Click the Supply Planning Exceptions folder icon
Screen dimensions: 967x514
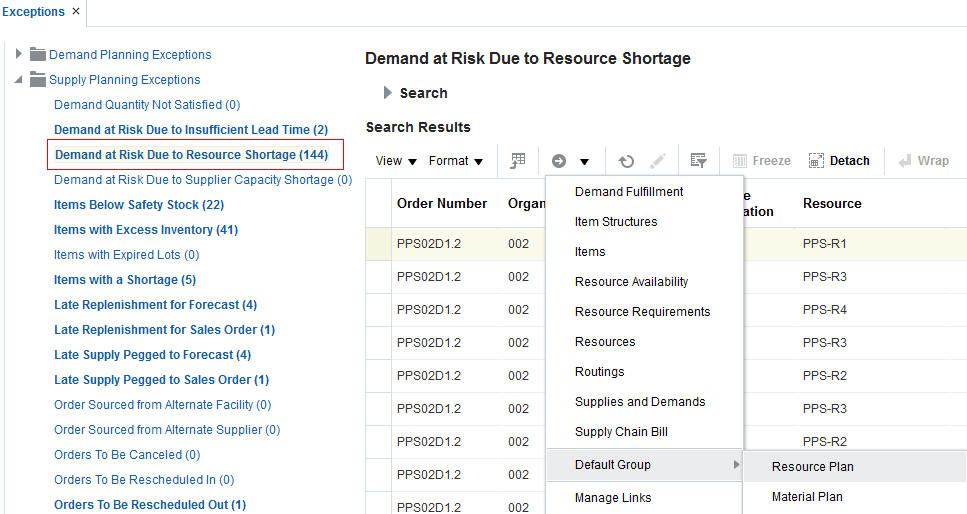[38, 80]
